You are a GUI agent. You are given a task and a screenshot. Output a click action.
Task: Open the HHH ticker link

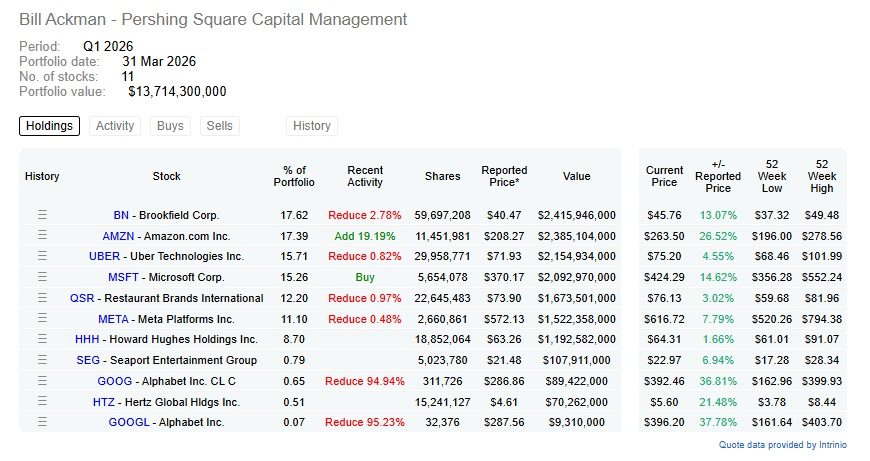pos(87,340)
